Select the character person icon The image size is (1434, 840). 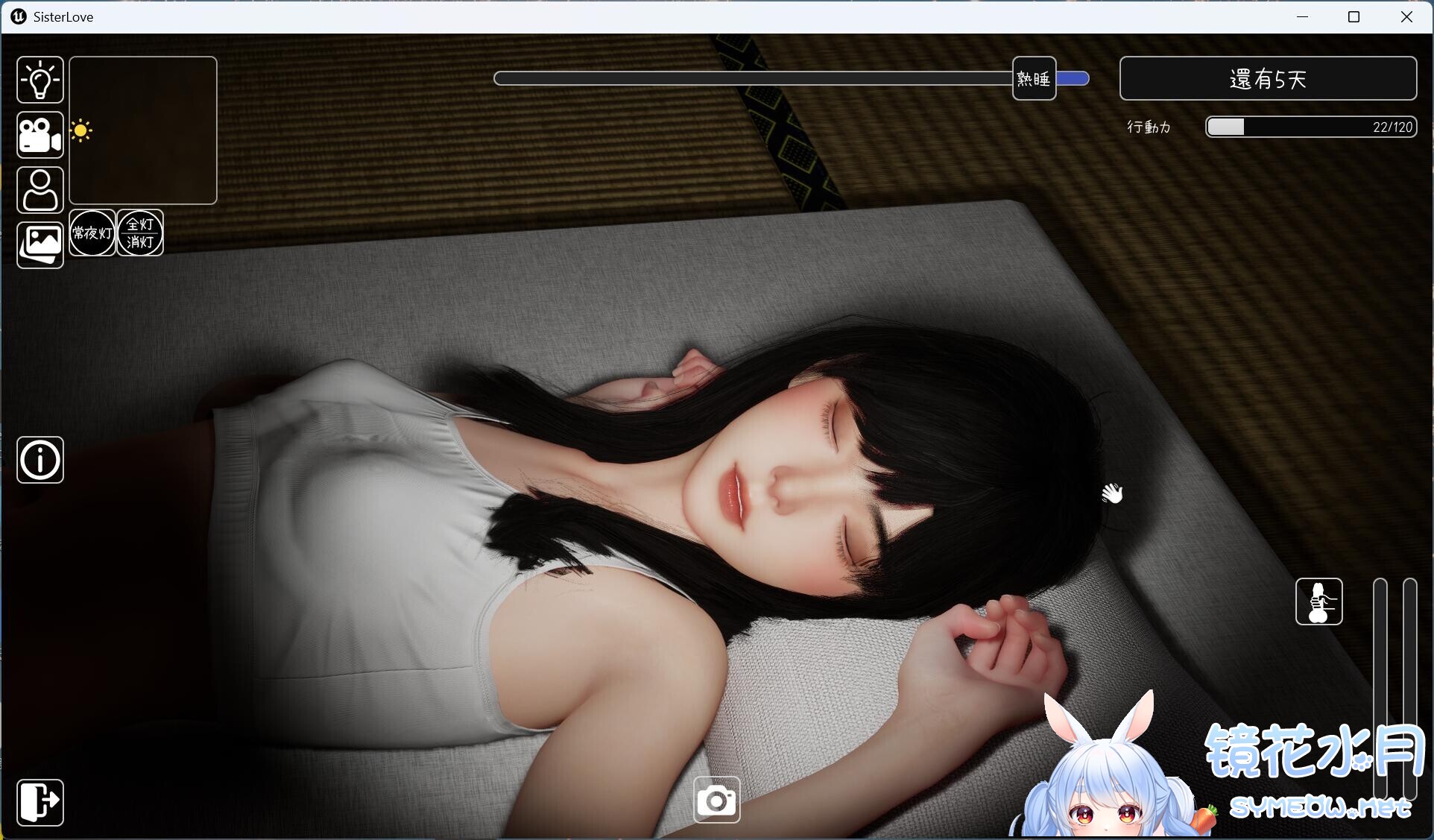coord(40,190)
